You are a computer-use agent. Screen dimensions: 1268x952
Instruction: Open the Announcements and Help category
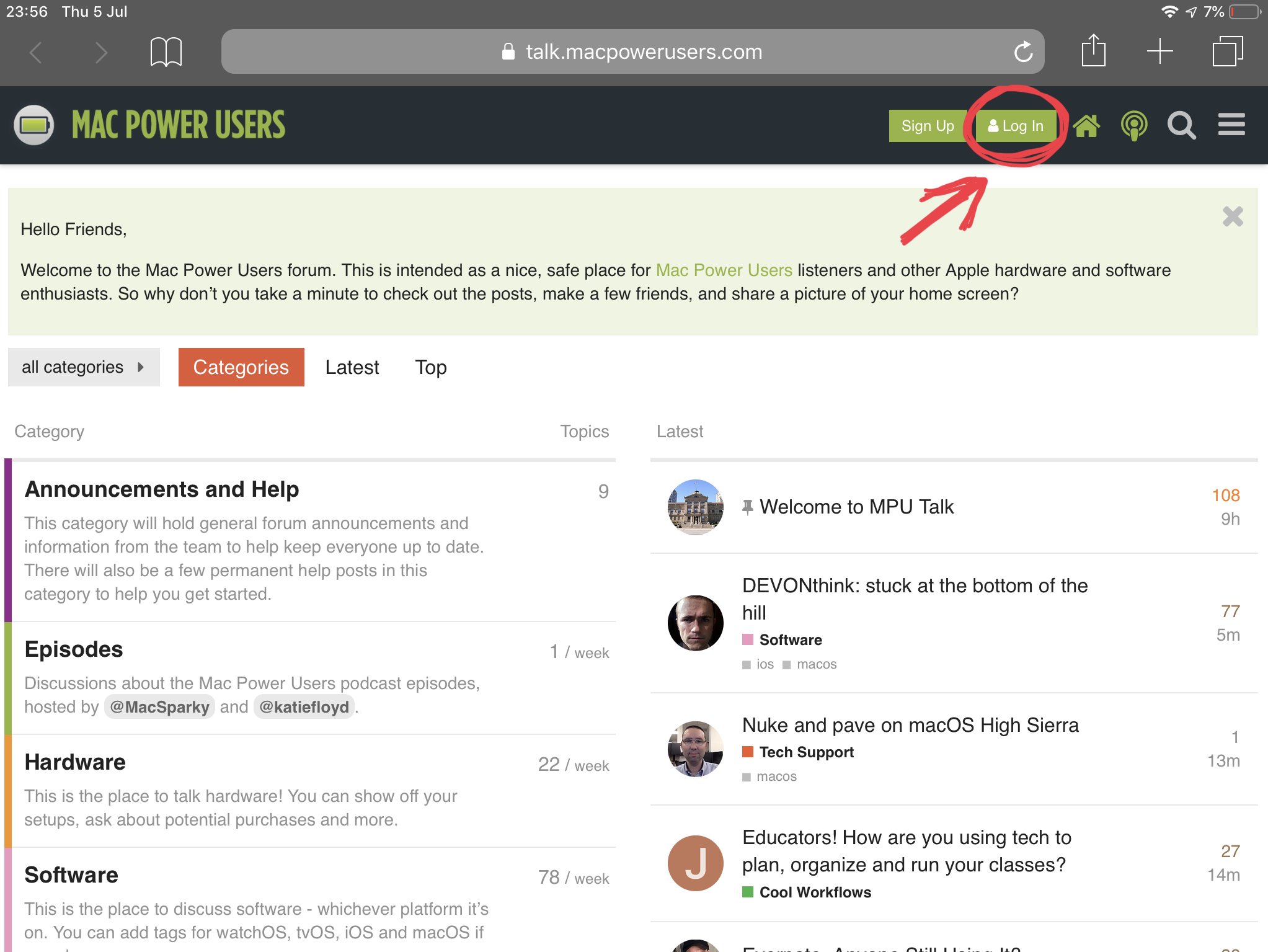pos(162,489)
